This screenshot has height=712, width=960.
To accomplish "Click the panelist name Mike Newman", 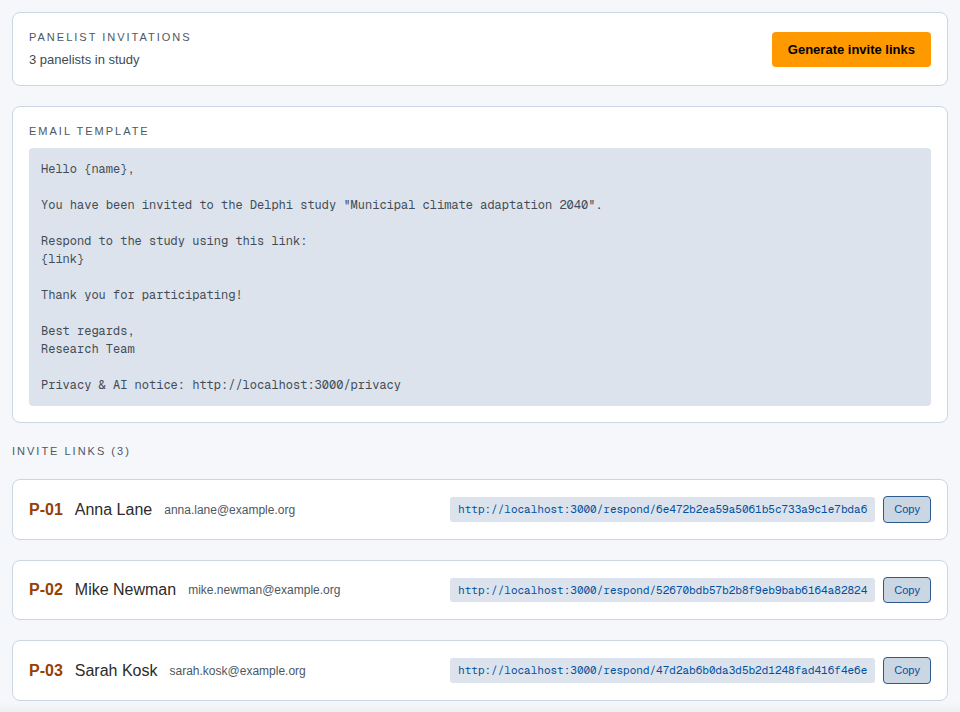I will 125,590.
